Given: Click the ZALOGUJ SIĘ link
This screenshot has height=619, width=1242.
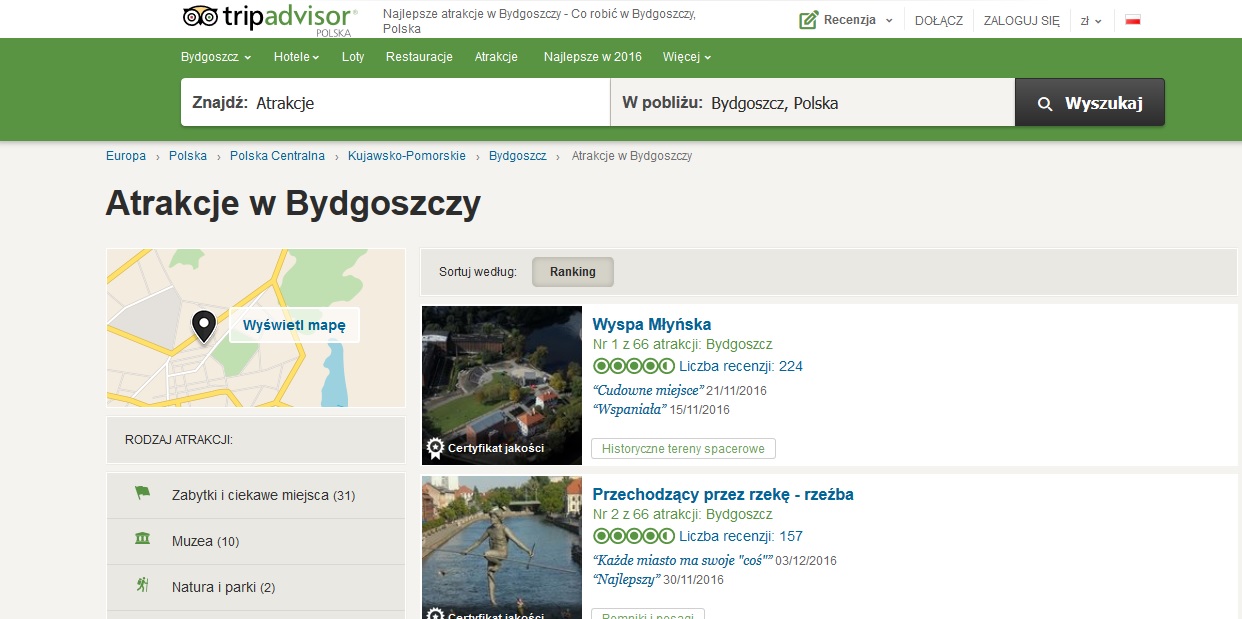Looking at the screenshot, I should (x=1022, y=20).
